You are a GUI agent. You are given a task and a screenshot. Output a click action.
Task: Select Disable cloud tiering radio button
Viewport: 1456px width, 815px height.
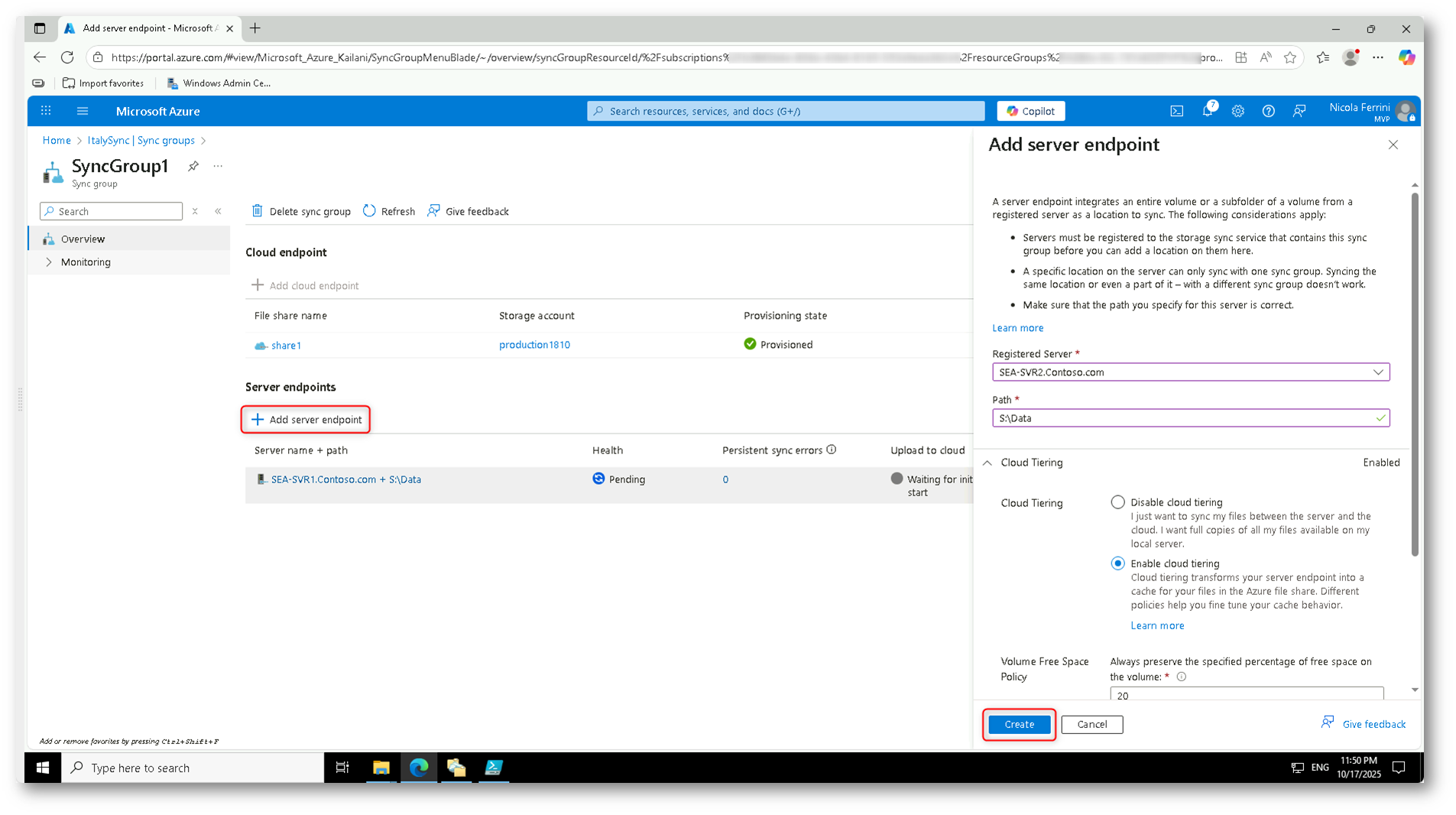(1117, 502)
